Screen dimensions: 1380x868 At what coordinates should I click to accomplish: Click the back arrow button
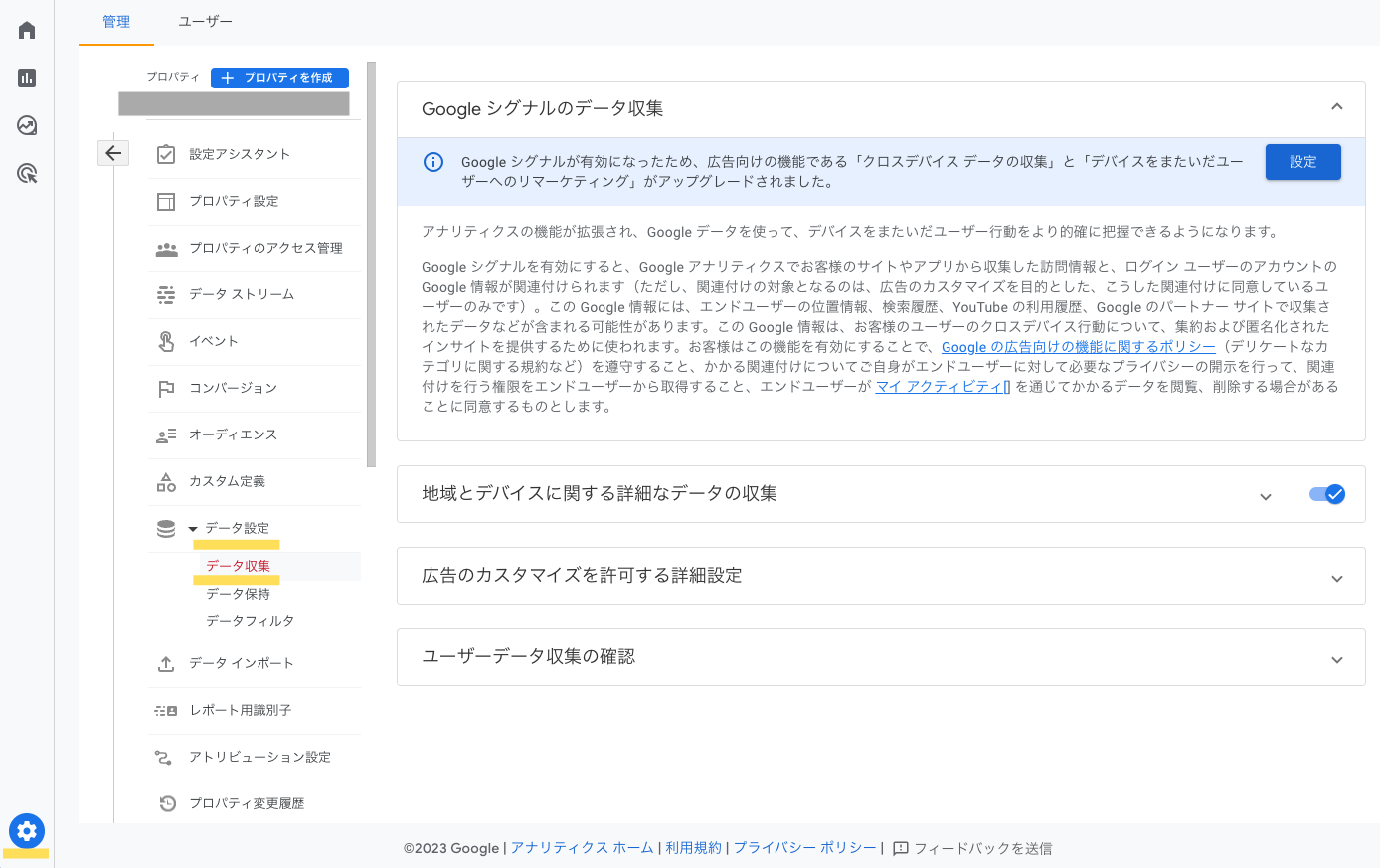(113, 153)
